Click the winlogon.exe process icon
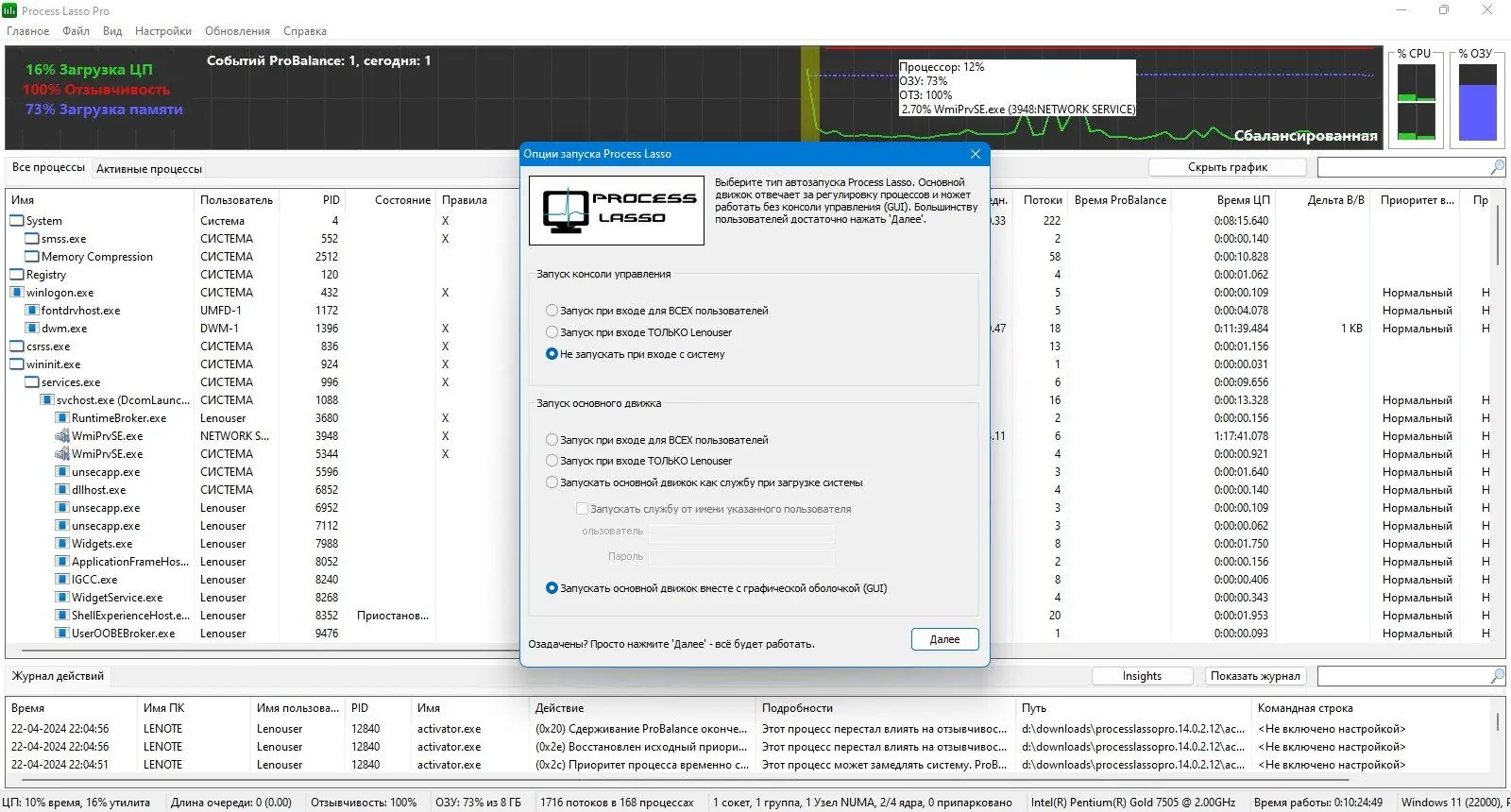The width and height of the screenshot is (1511, 812). pyautogui.click(x=17, y=293)
